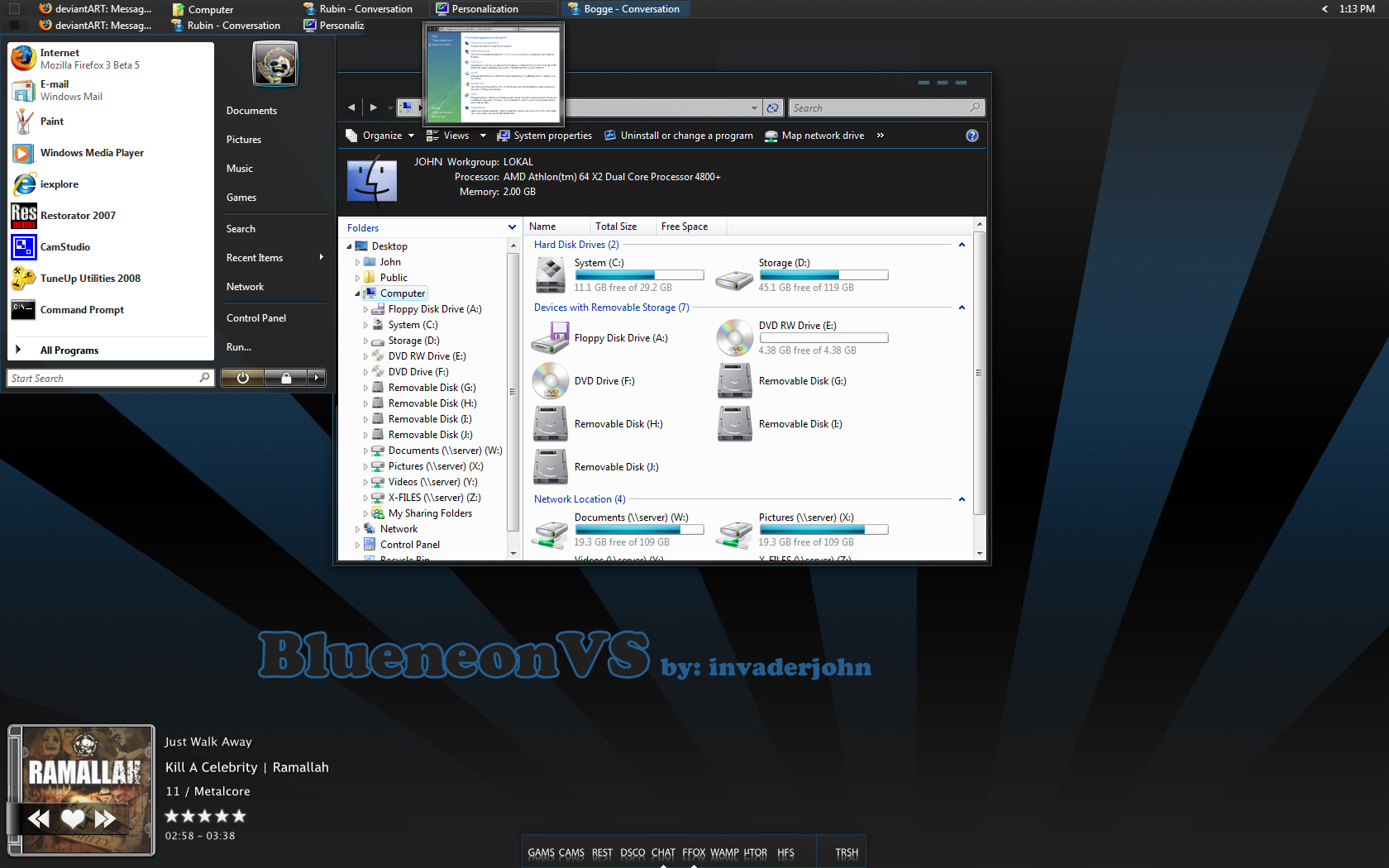Open All Programs list

(110, 350)
